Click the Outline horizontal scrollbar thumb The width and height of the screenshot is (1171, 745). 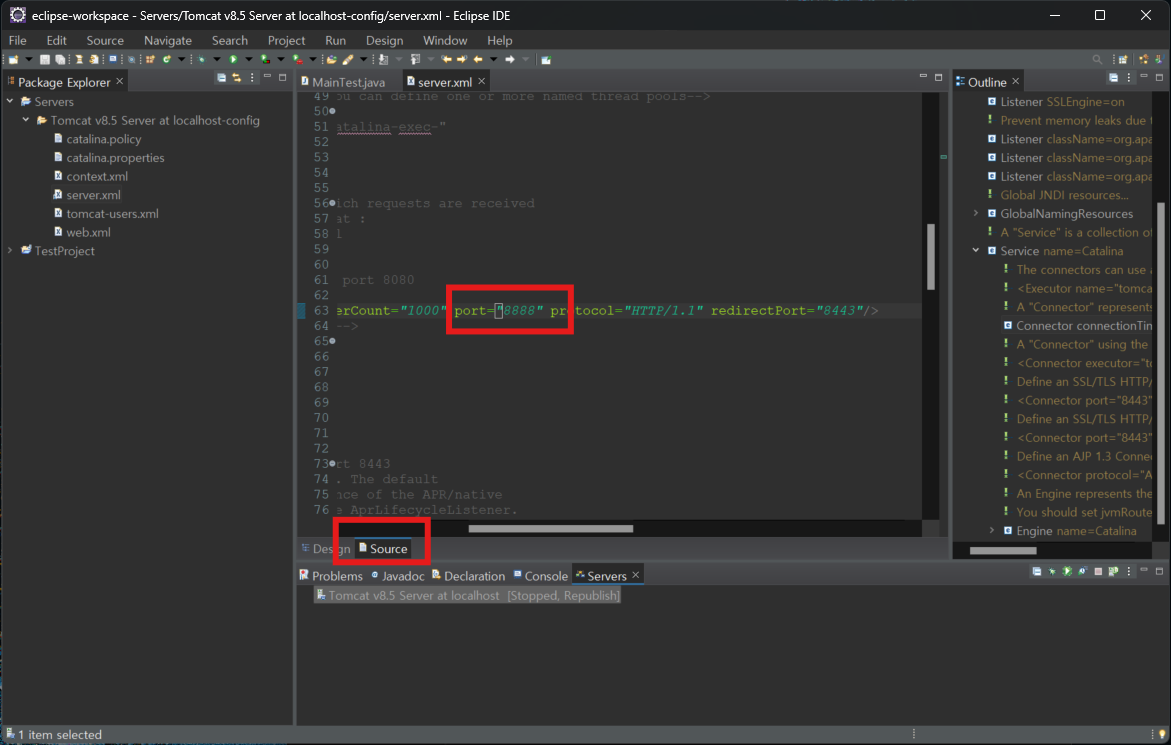pyautogui.click(x=1002, y=551)
